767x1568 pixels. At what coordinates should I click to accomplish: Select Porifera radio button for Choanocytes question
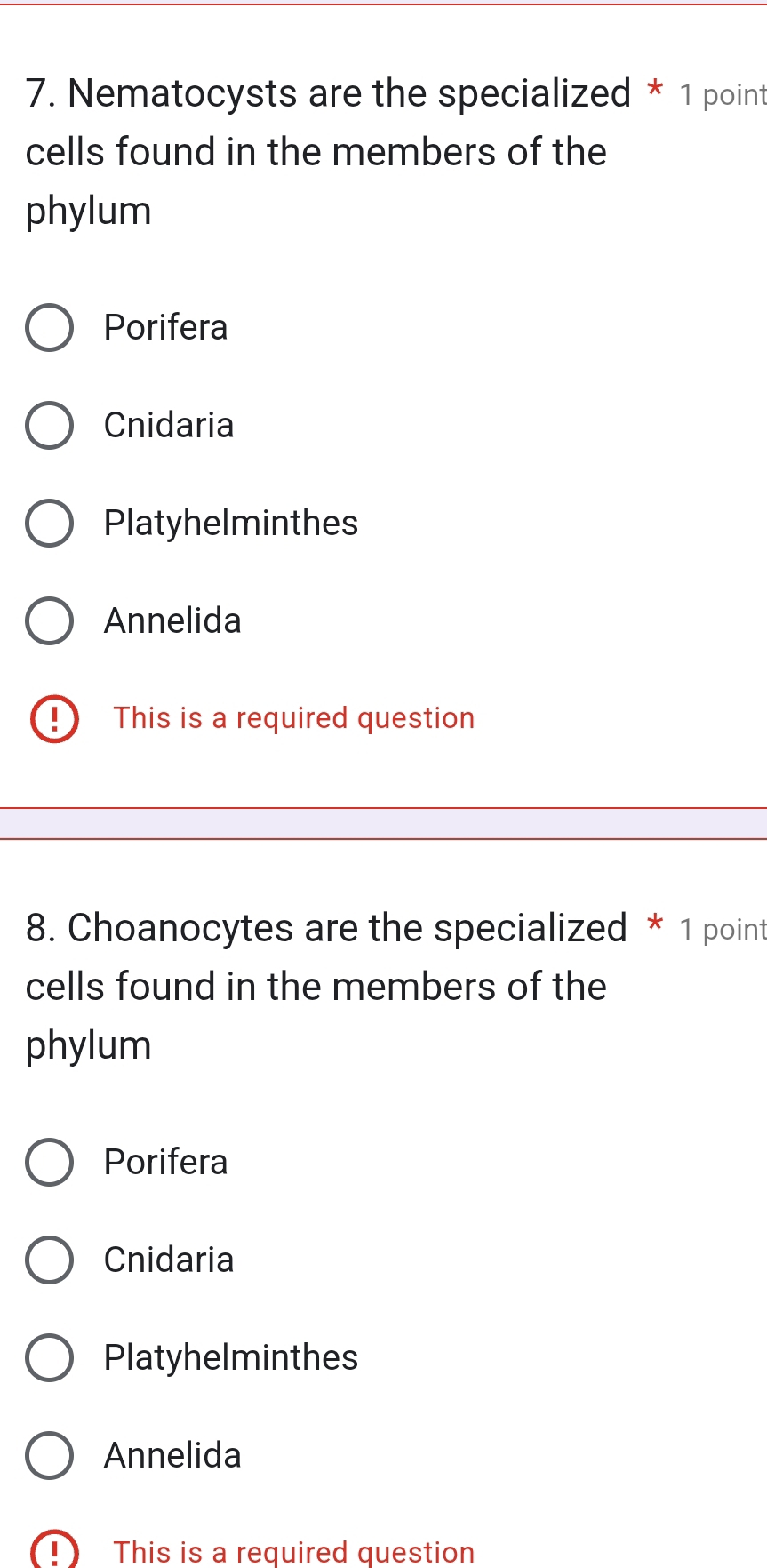point(49,1163)
